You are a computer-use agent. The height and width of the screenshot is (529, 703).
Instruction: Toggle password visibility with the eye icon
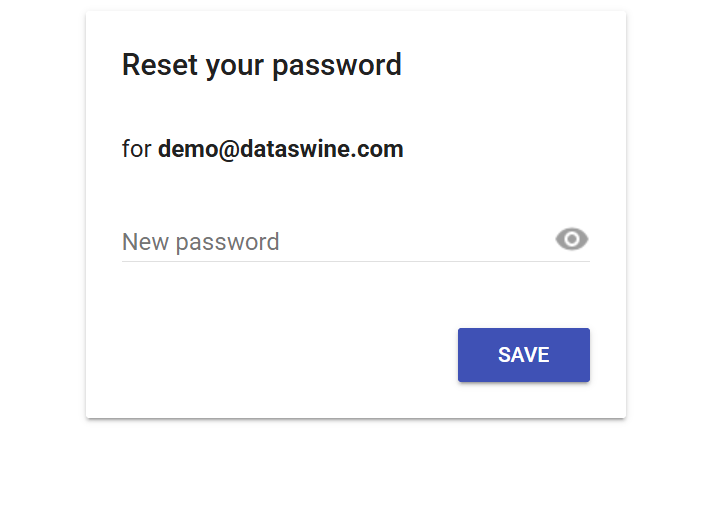(x=572, y=240)
